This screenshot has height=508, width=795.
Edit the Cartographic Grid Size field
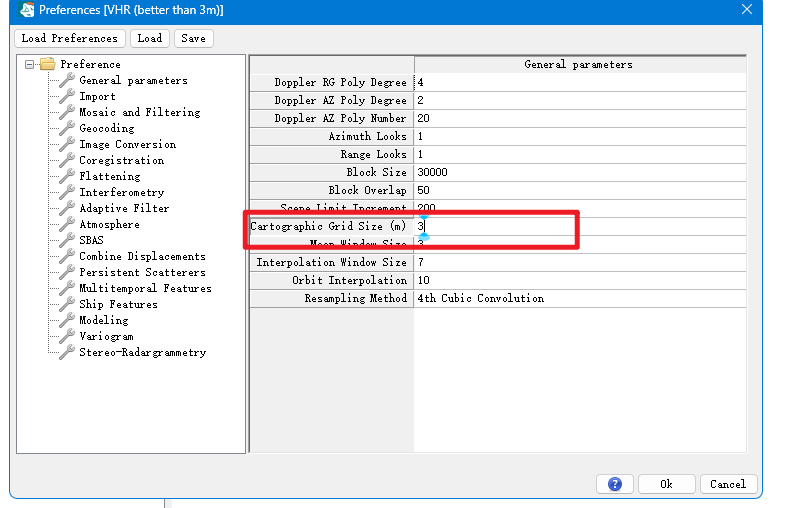click(580, 226)
